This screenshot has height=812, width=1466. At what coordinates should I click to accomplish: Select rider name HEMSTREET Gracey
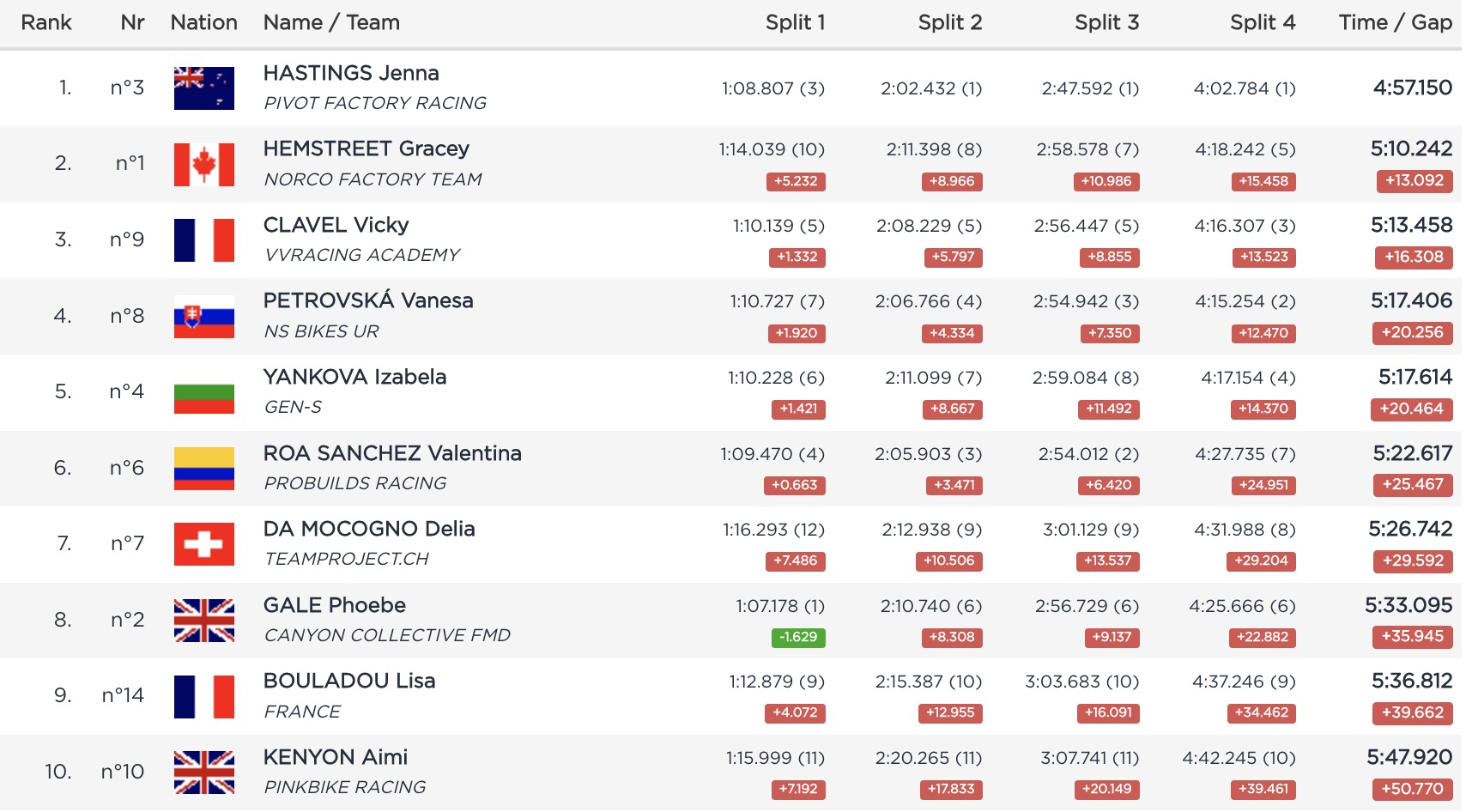click(366, 148)
